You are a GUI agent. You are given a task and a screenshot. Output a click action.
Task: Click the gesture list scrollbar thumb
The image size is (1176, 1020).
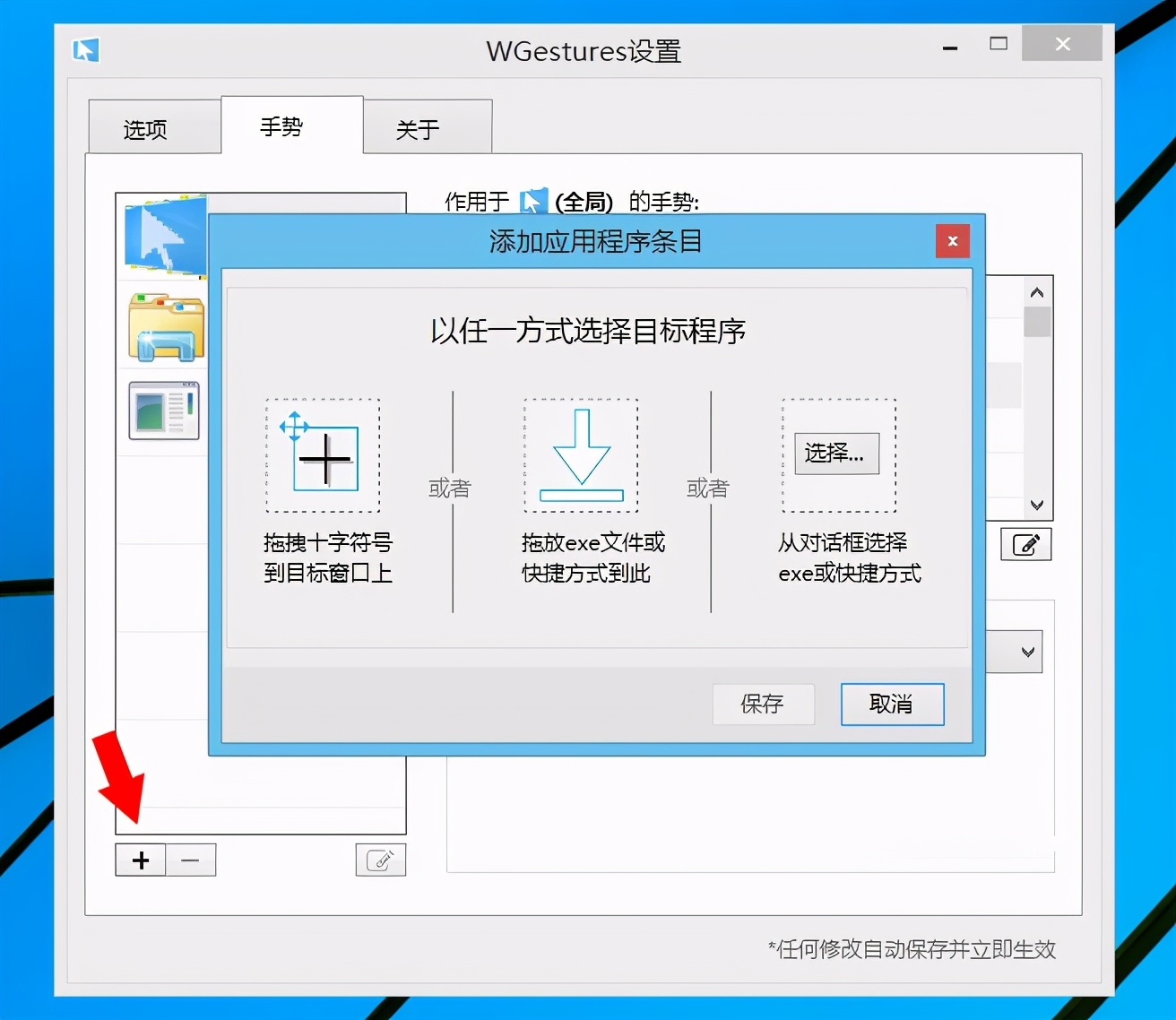pos(1037,322)
